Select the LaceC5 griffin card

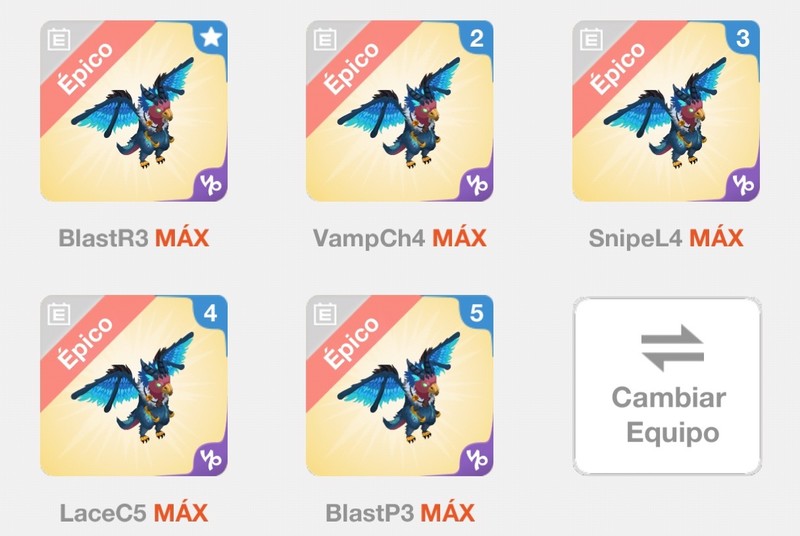[x=134, y=386]
